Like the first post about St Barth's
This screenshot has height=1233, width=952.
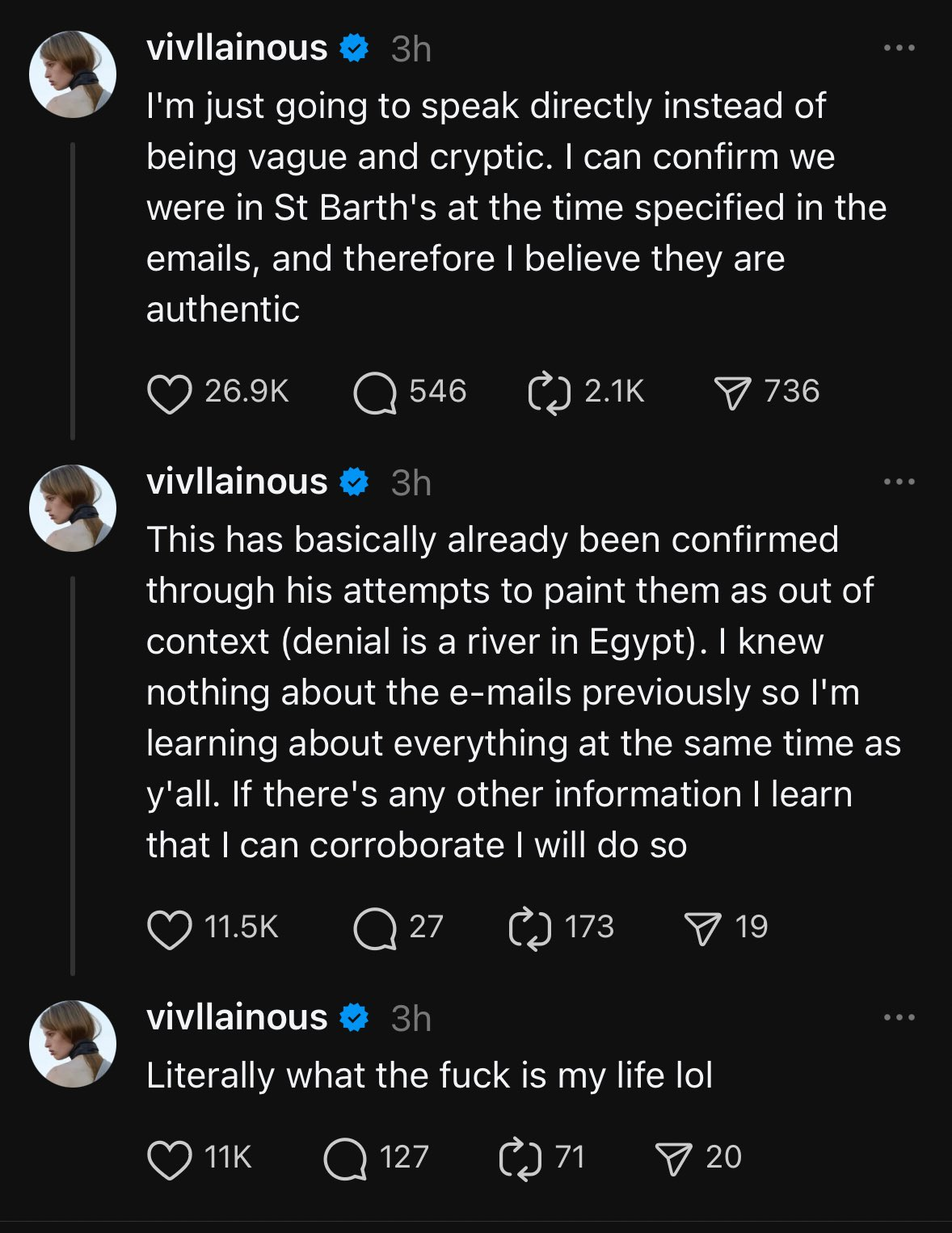pyautogui.click(x=170, y=393)
